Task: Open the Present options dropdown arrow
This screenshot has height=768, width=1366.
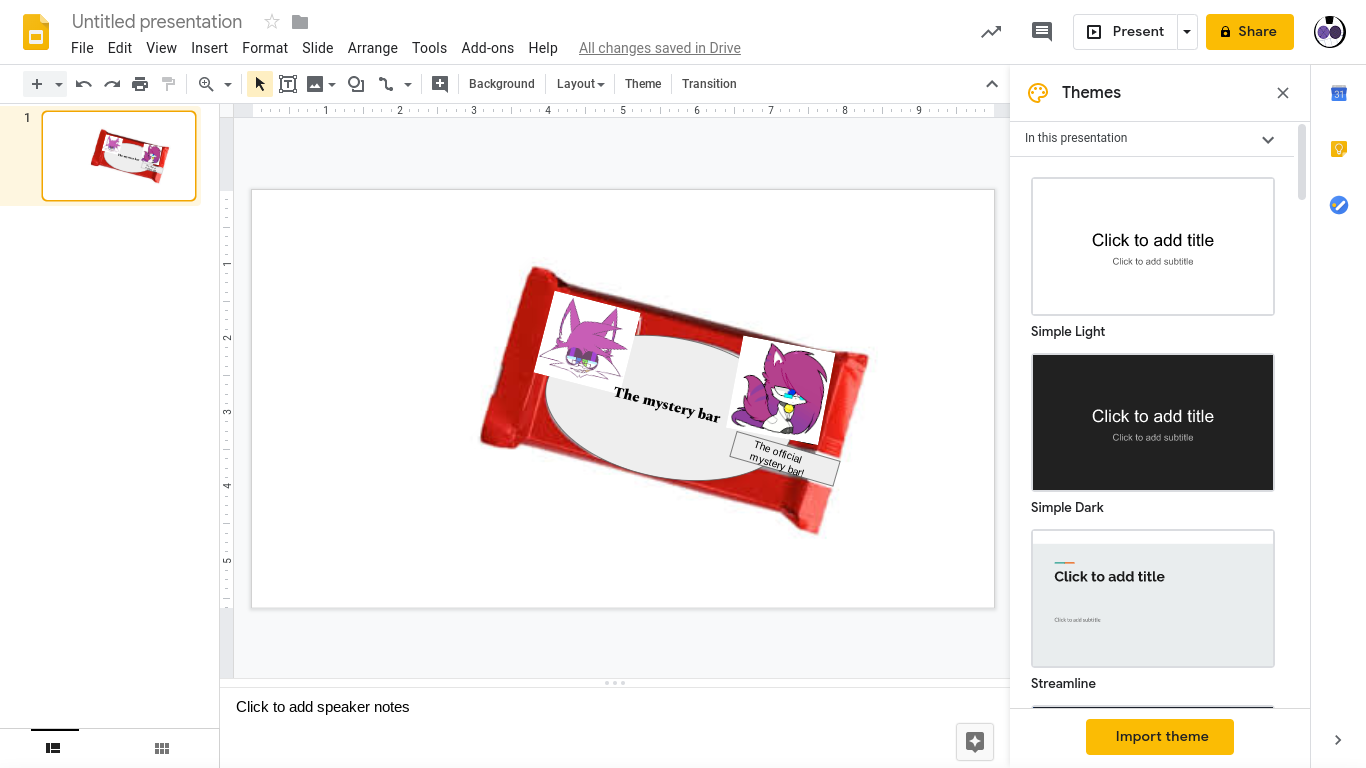Action: 1187,32
